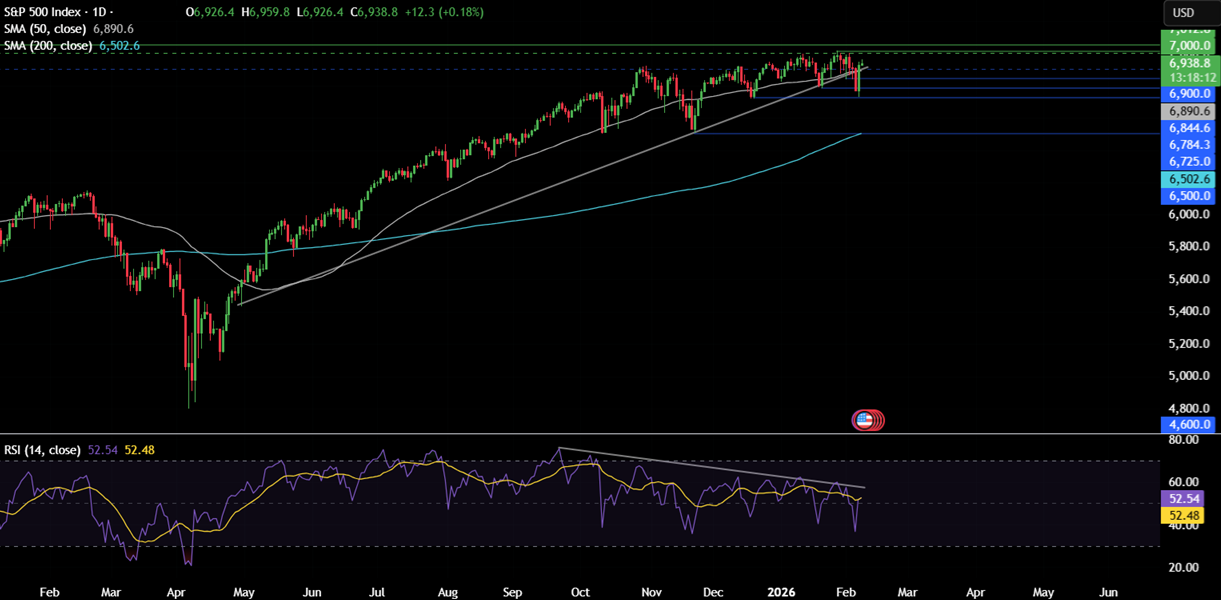Click the Oct label on time axis
The height and width of the screenshot is (600, 1221).
pos(580,592)
